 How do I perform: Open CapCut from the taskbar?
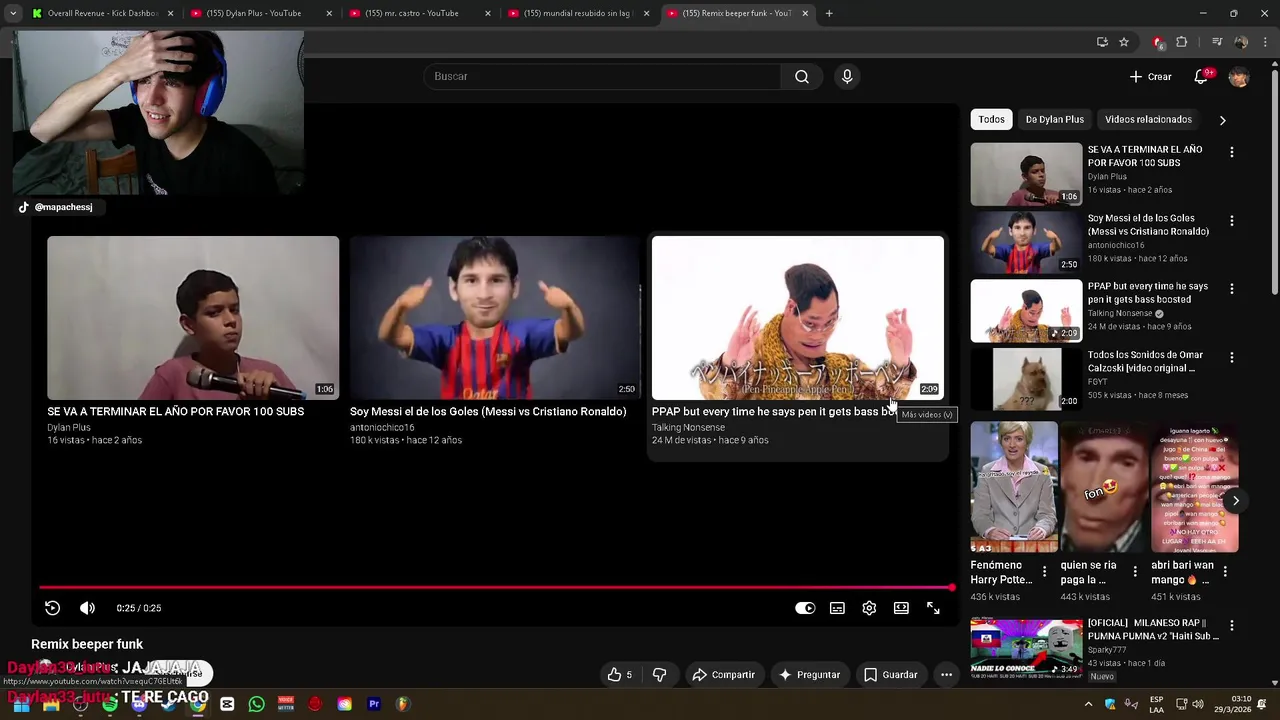click(227, 704)
